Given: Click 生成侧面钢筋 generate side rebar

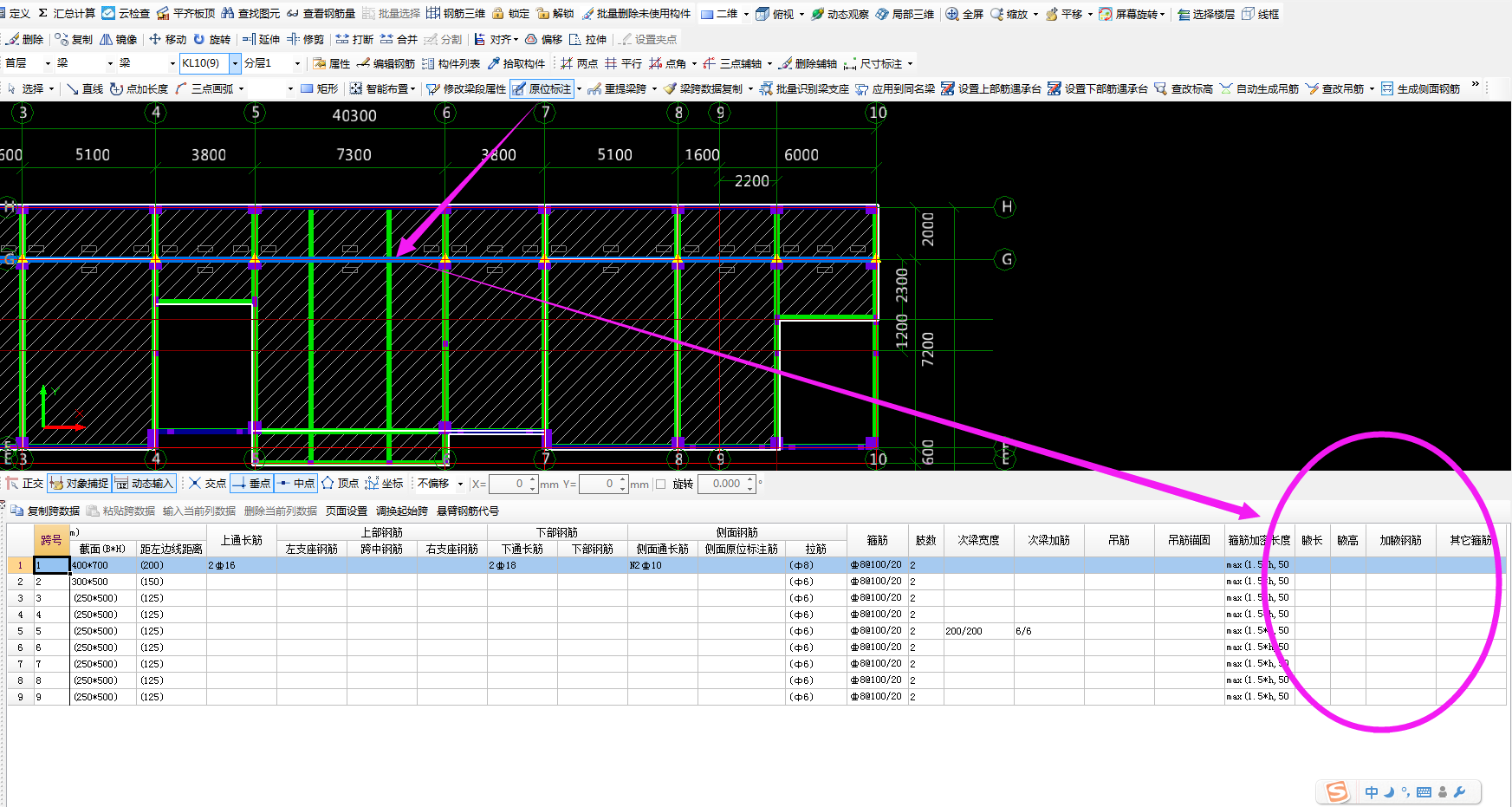Looking at the screenshot, I should pyautogui.click(x=1420, y=88).
